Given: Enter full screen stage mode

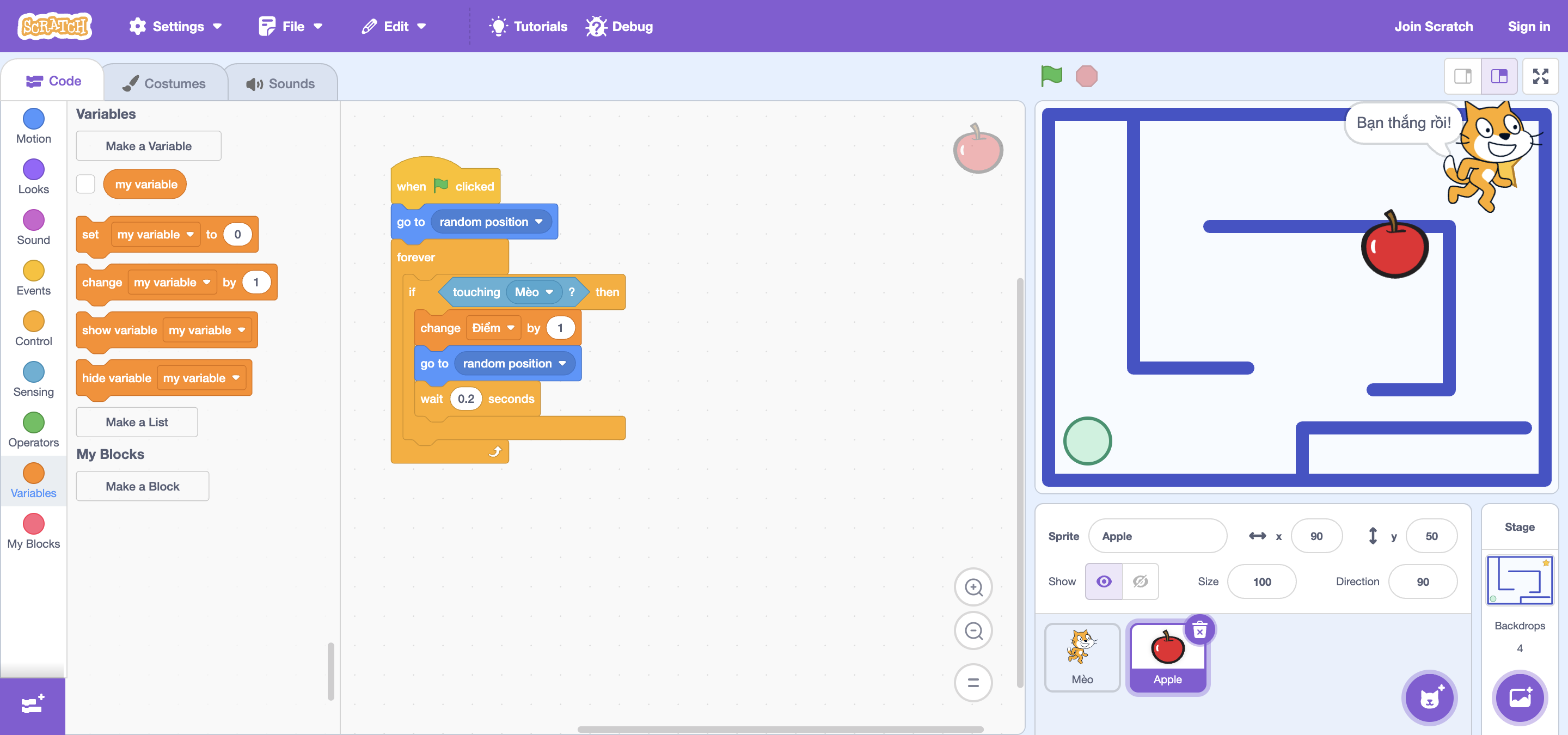Looking at the screenshot, I should [x=1540, y=76].
